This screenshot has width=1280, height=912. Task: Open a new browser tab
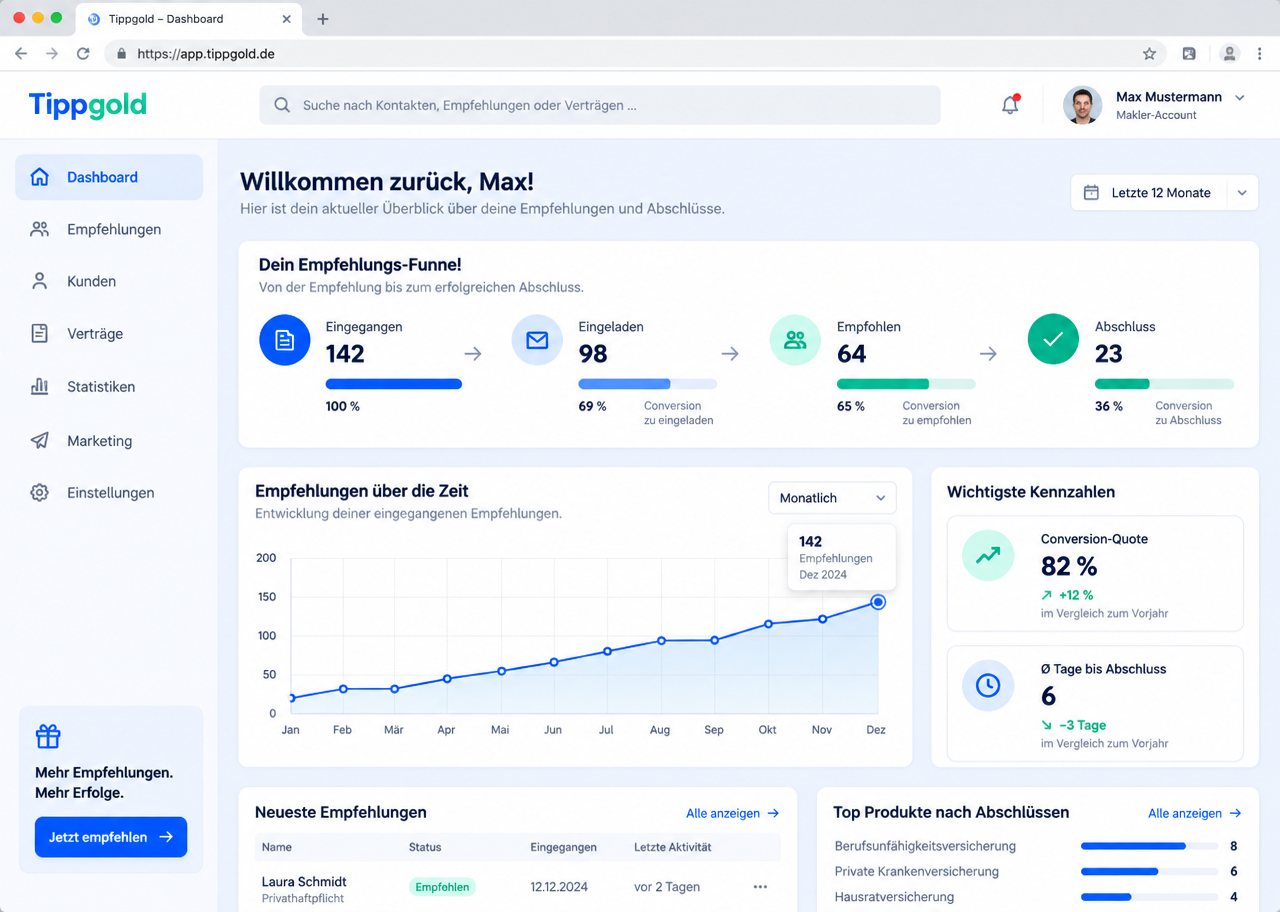[x=322, y=19]
